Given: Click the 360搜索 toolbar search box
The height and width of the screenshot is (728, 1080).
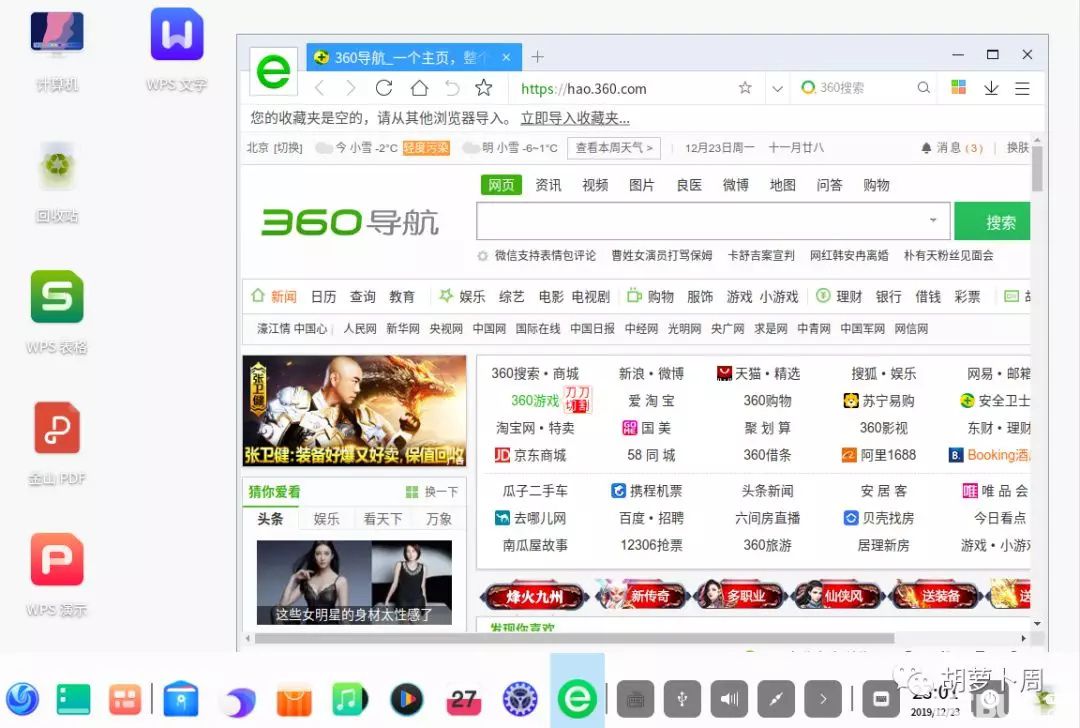Looking at the screenshot, I should tap(864, 88).
